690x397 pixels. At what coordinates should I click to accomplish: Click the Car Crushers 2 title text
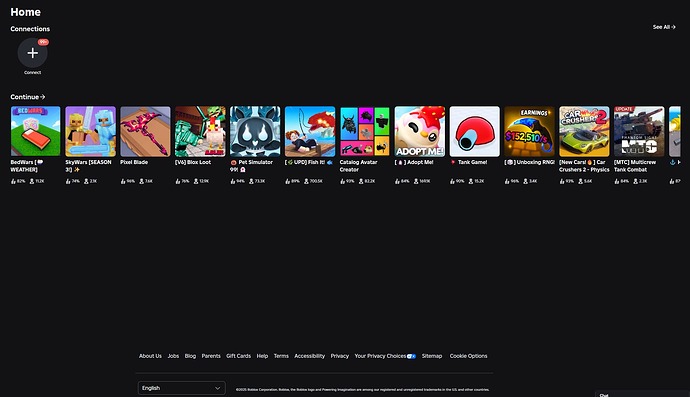click(x=584, y=166)
